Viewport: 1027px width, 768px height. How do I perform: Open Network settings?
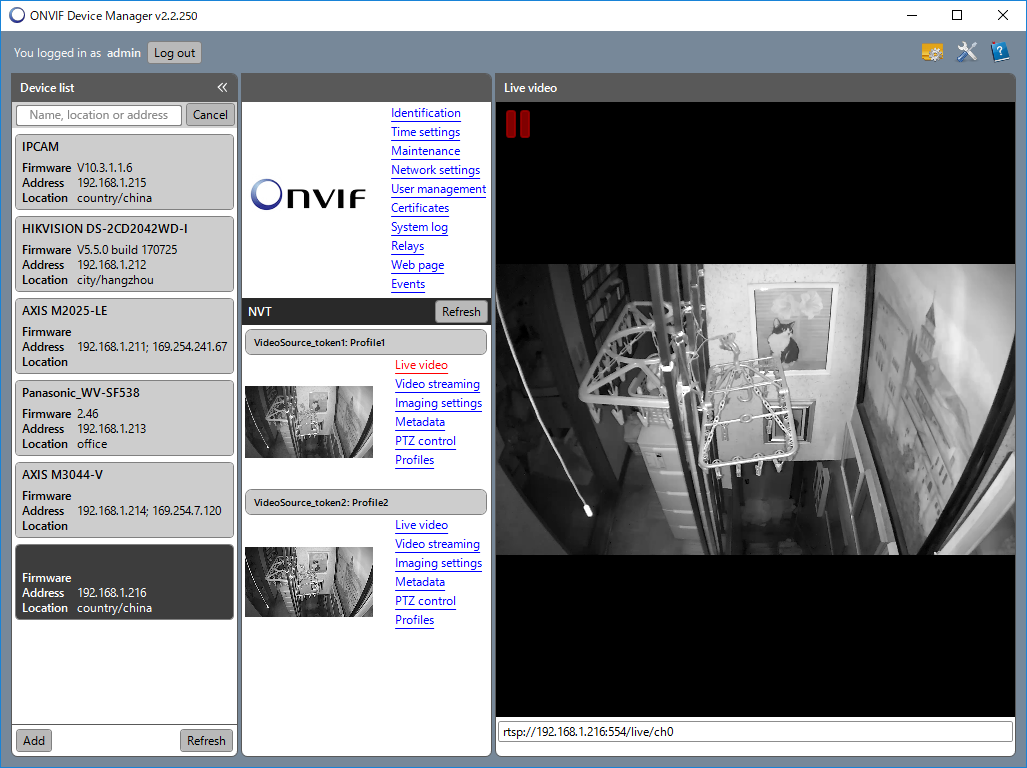tap(436, 170)
